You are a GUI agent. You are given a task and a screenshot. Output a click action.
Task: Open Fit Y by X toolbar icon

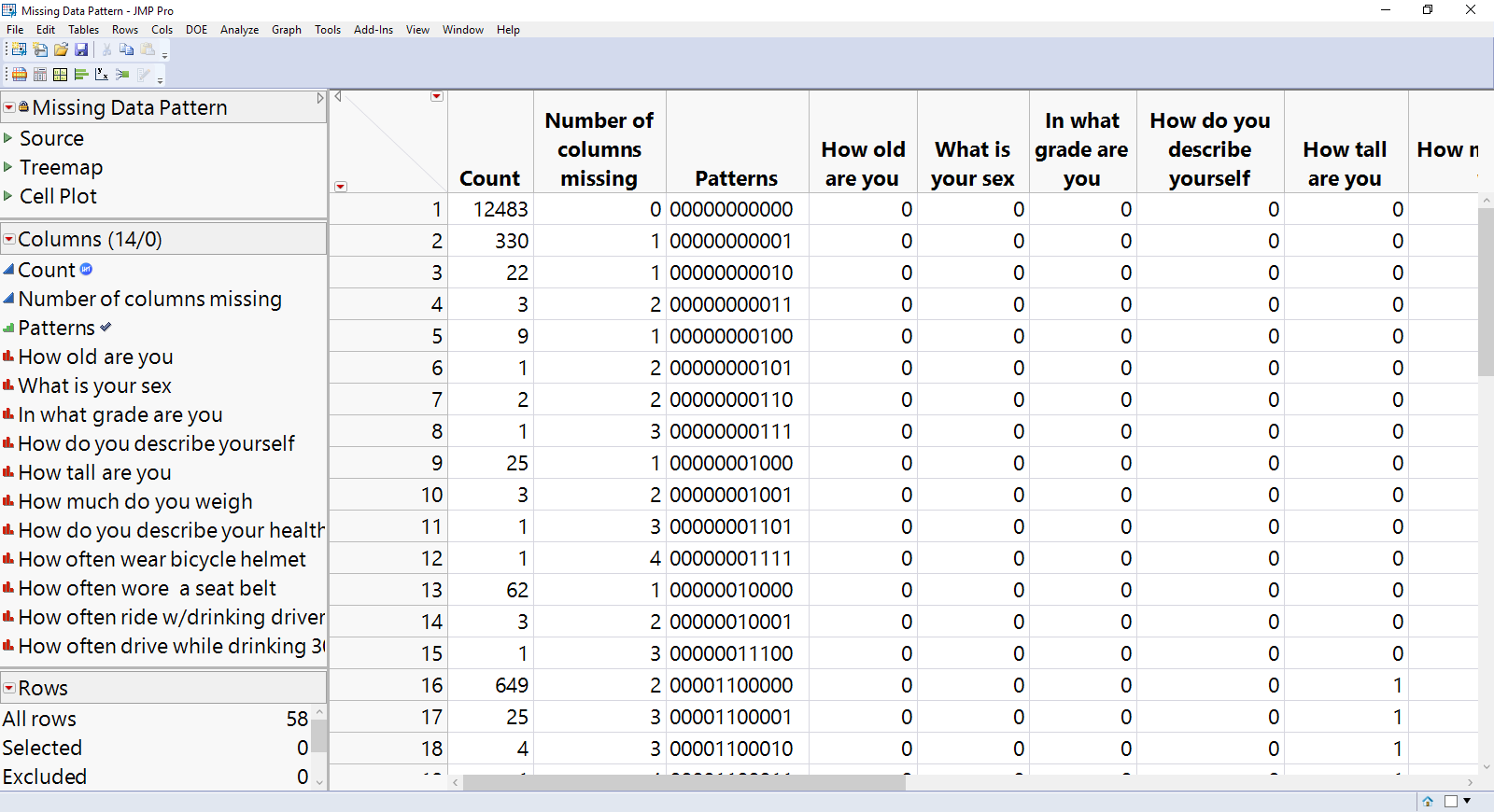(x=102, y=75)
